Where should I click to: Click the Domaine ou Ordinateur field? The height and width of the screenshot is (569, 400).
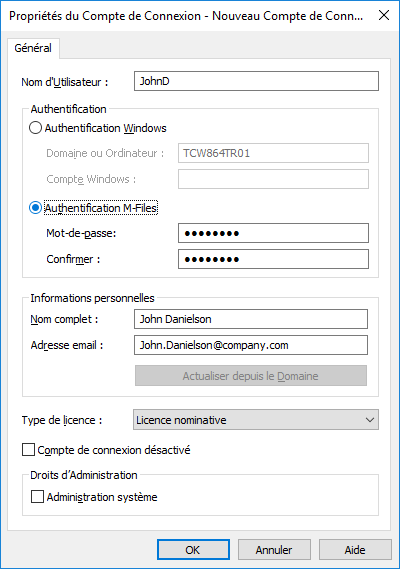click(x=273, y=153)
